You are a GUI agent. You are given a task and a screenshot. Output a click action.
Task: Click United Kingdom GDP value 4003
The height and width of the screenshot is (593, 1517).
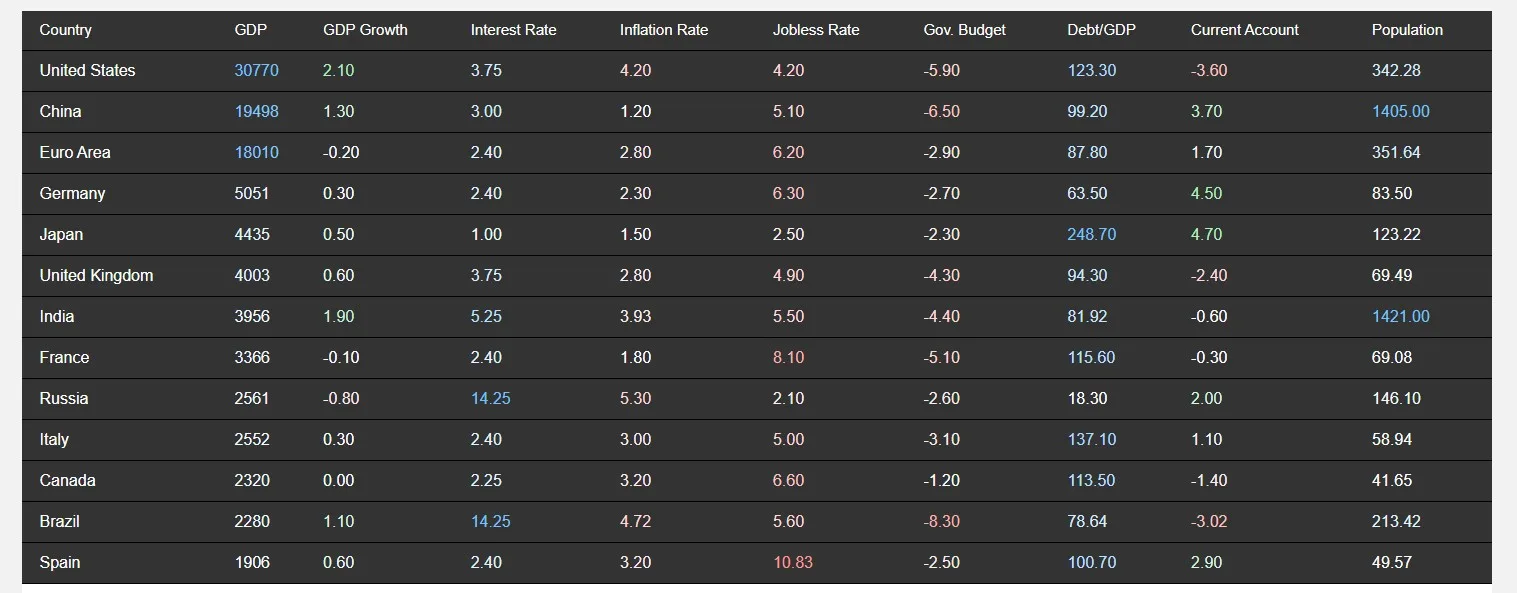[252, 275]
